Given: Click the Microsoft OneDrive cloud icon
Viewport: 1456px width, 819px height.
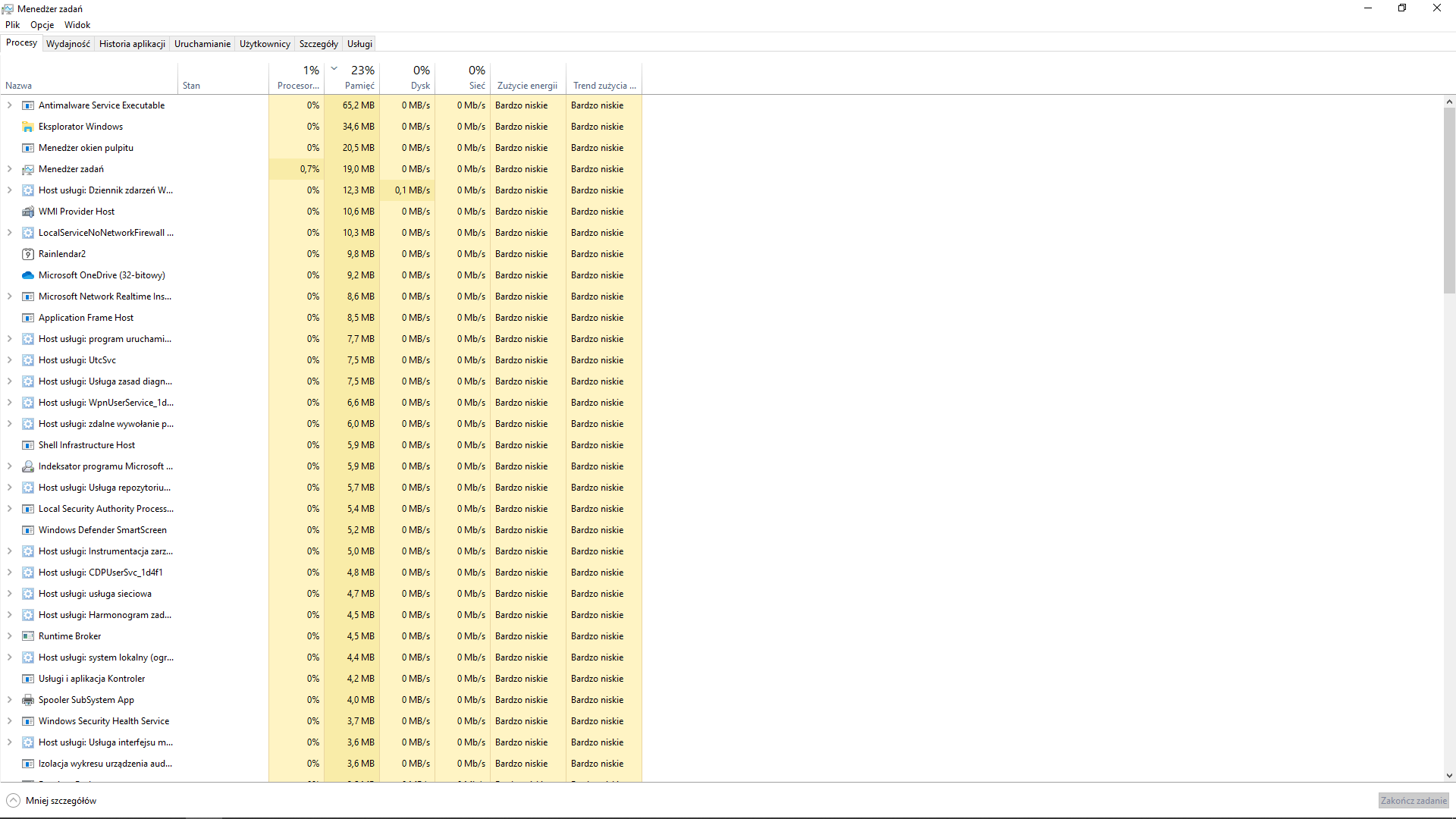Looking at the screenshot, I should [28, 275].
